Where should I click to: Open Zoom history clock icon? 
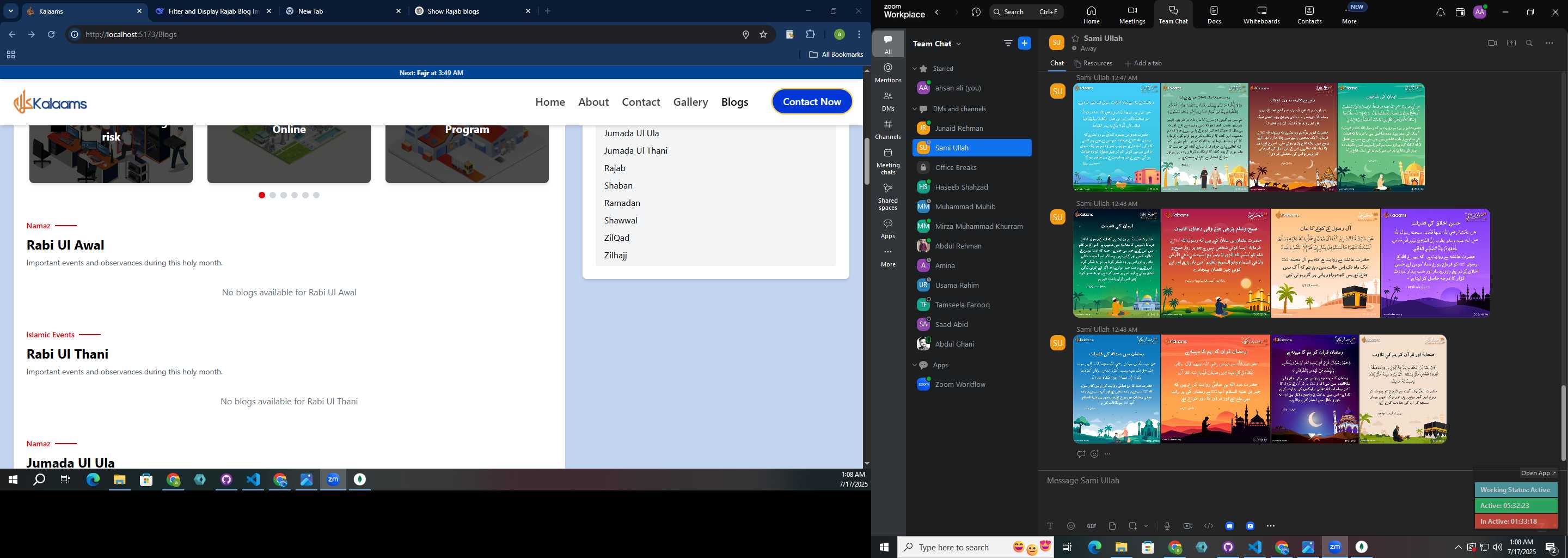pos(976,12)
